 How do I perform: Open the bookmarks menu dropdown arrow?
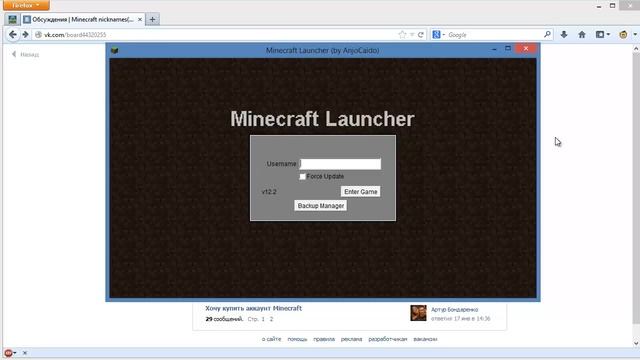click(x=608, y=35)
